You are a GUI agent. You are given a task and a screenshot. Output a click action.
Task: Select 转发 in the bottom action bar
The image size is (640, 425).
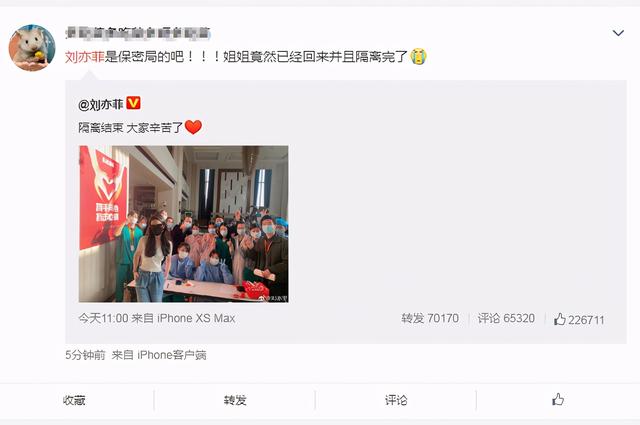235,400
